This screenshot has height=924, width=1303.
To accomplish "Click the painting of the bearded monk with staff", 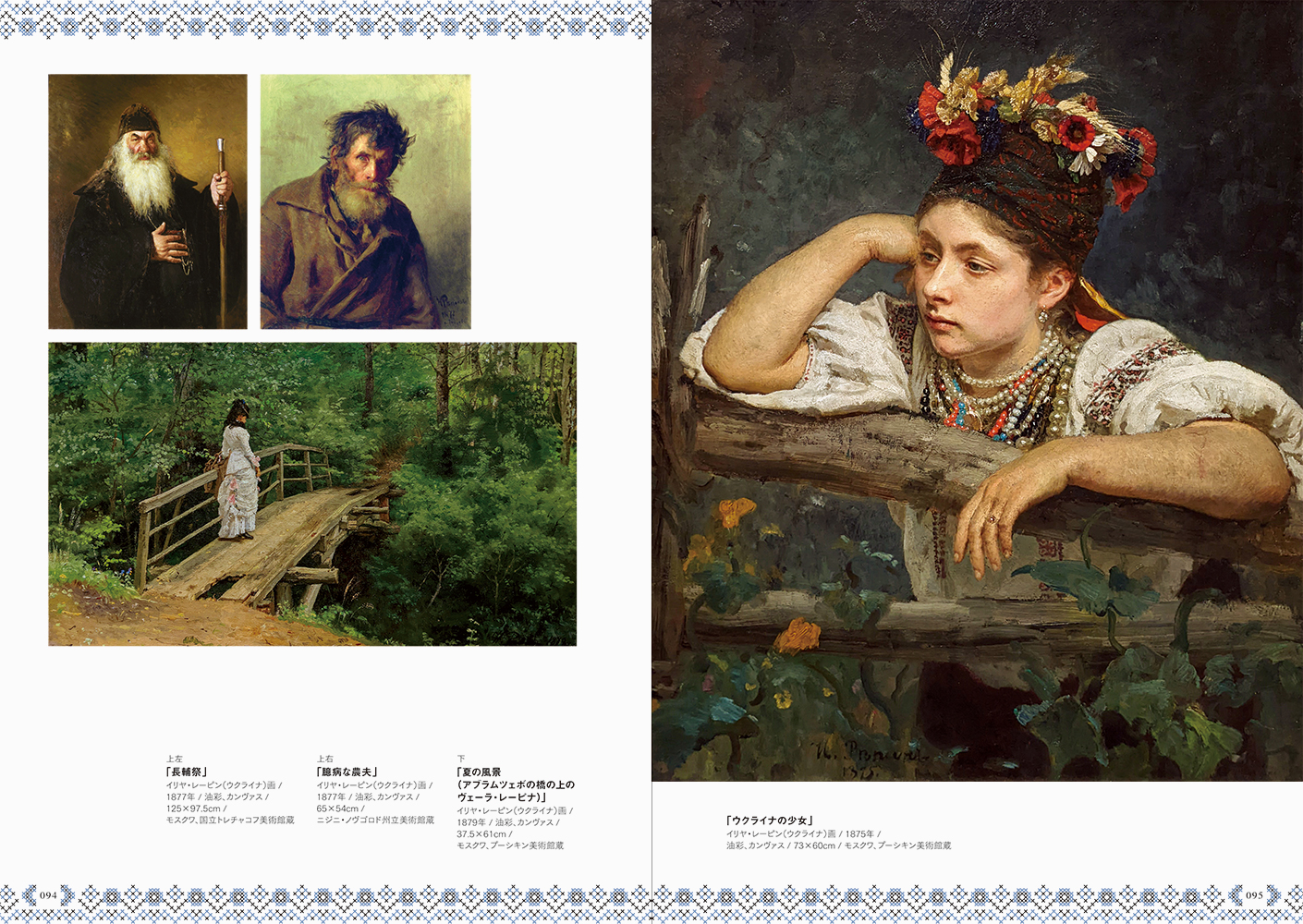I will click(x=148, y=201).
